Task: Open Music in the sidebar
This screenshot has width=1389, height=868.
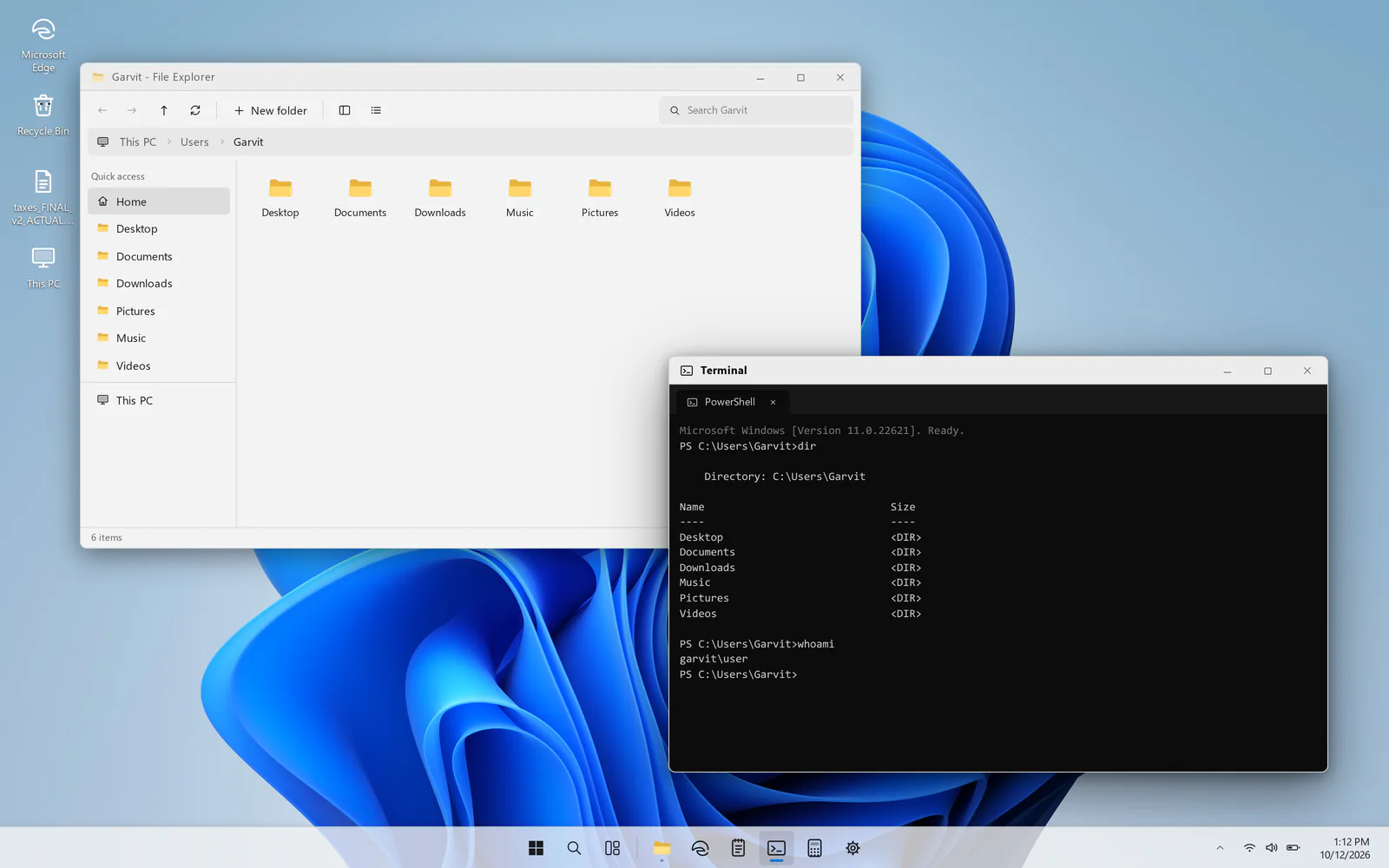Action: [159, 338]
